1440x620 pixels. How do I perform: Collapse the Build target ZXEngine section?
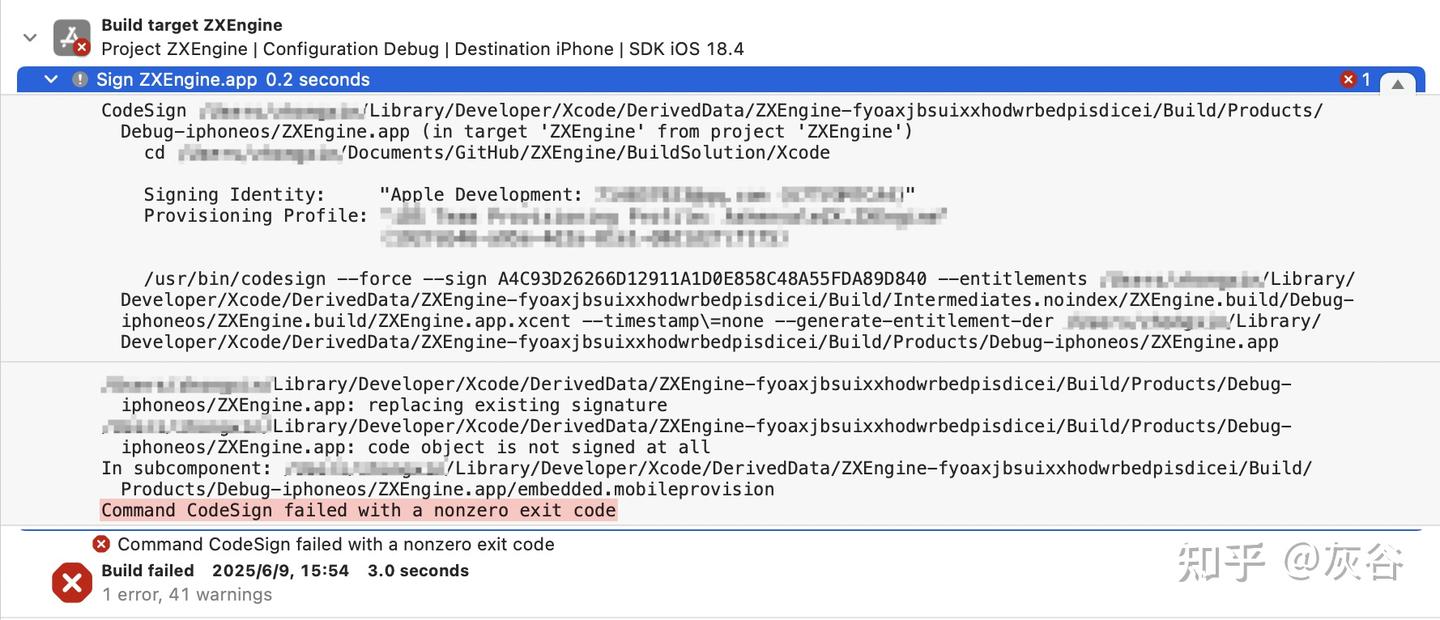point(30,38)
